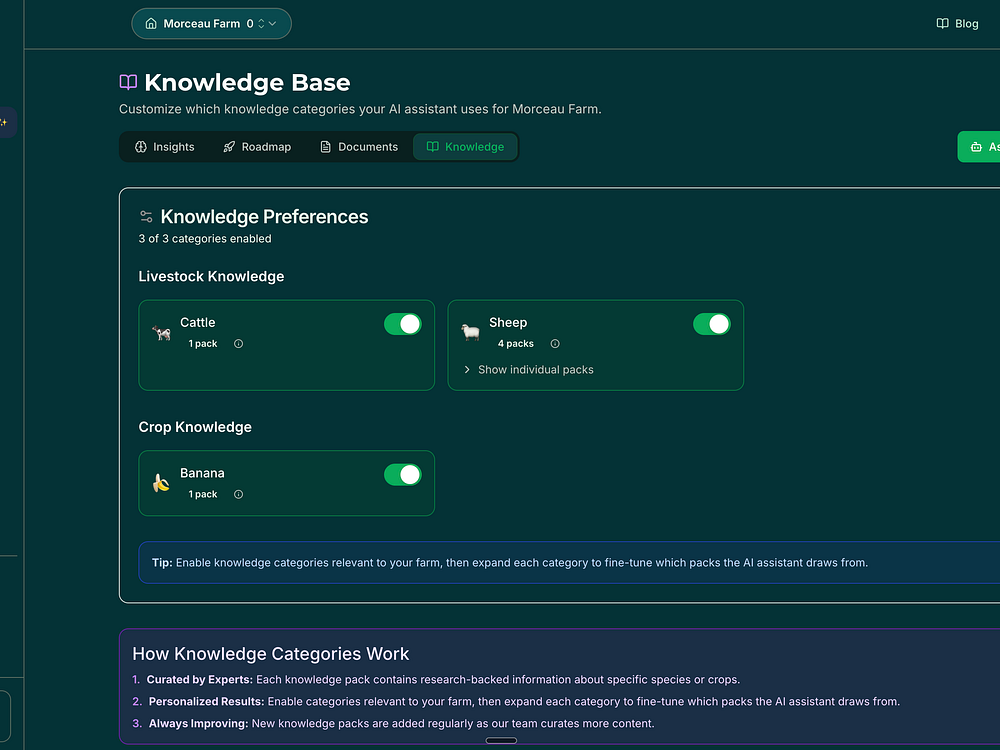Click the brain icon on the Insights tab

click(141, 147)
